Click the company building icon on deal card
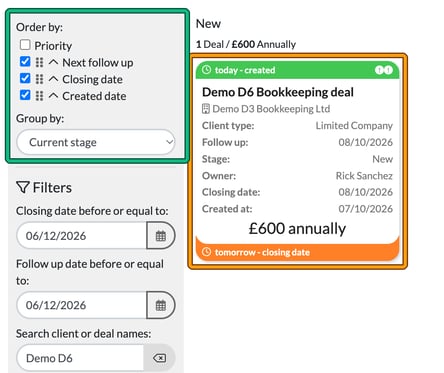Screen dimensions: 444x373 [x=206, y=109]
